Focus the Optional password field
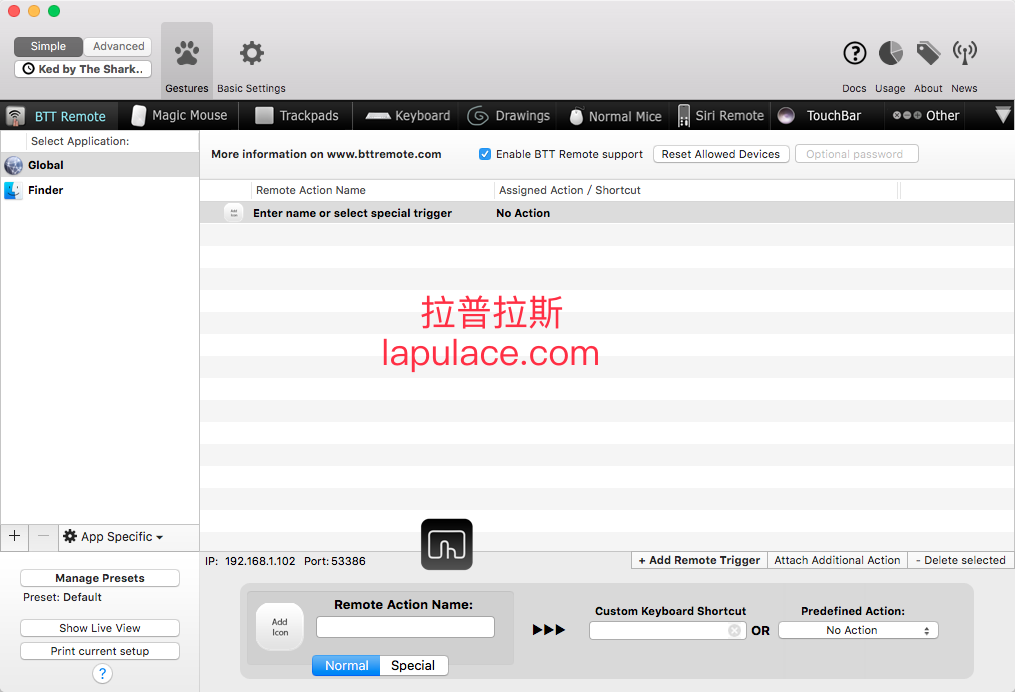Screen dimensions: 1015x692 click(856, 154)
